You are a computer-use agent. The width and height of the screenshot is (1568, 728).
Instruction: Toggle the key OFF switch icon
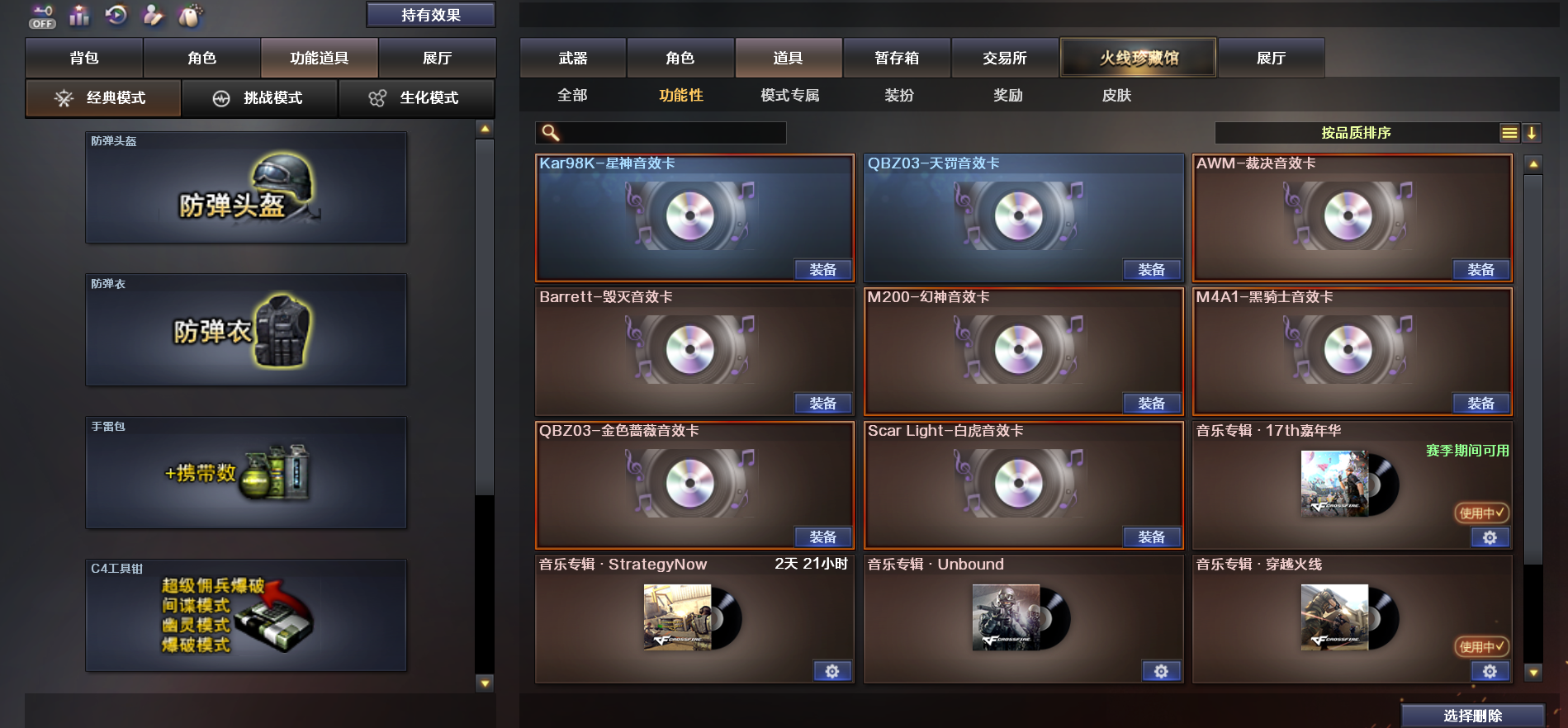click(x=42, y=16)
